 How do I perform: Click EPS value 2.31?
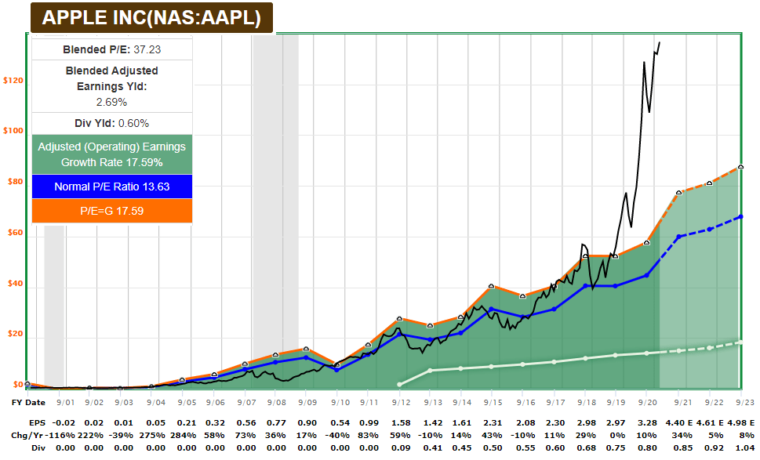492,423
